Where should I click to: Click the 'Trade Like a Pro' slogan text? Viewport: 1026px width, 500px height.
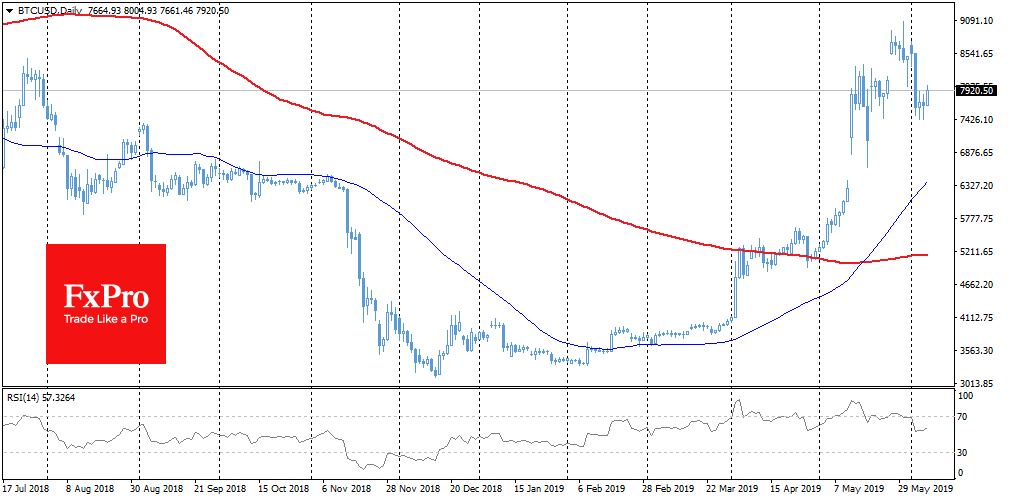[x=106, y=318]
